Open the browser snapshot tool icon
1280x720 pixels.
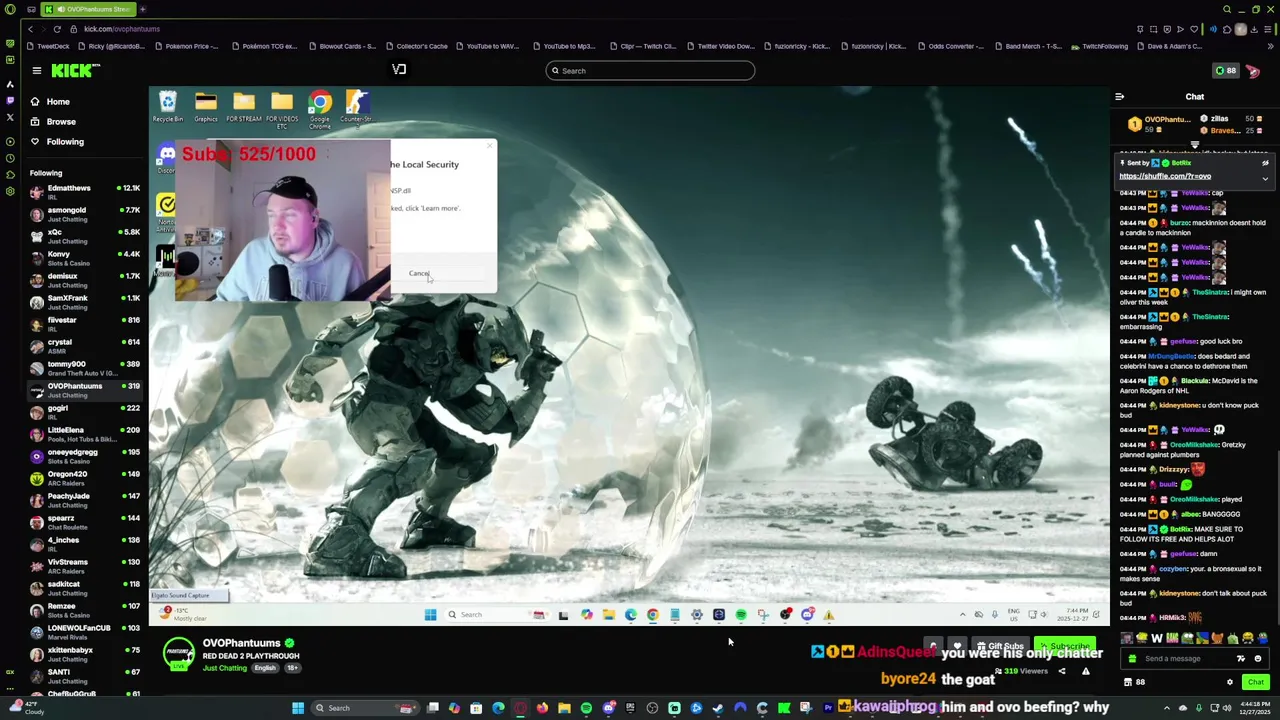pyautogui.click(x=1153, y=29)
